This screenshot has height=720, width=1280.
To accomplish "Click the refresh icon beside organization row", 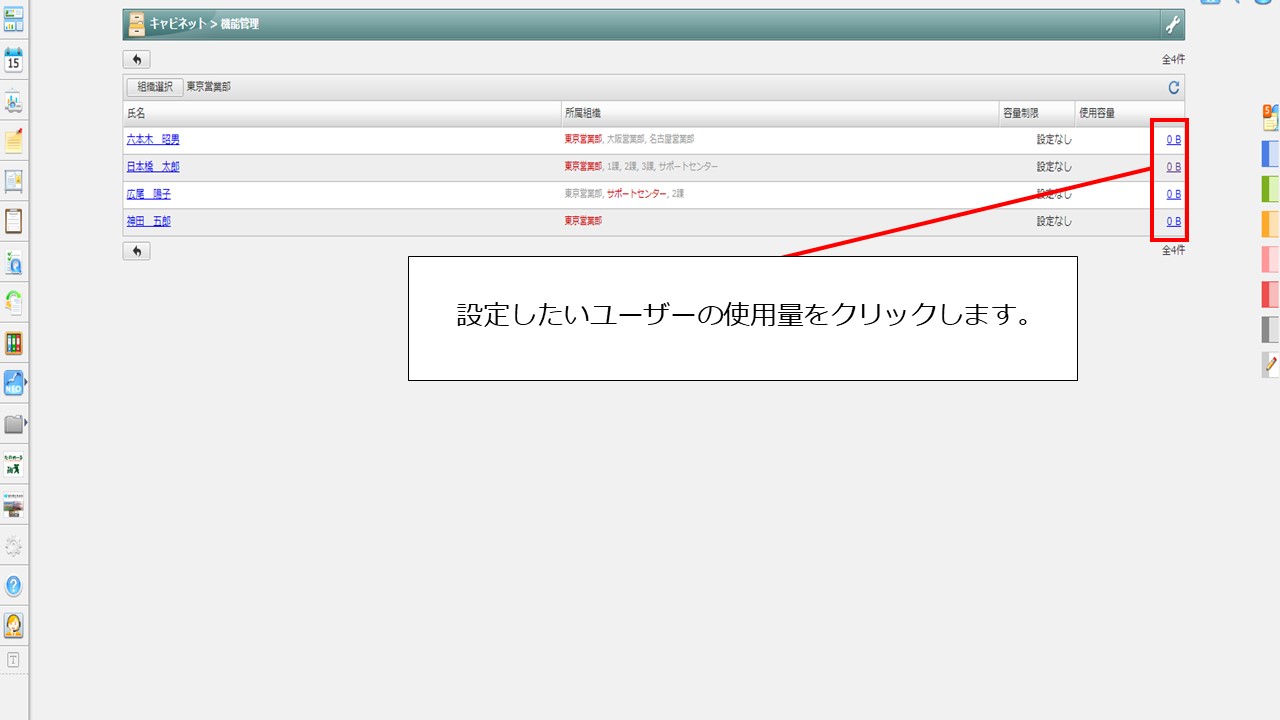I will (1174, 88).
